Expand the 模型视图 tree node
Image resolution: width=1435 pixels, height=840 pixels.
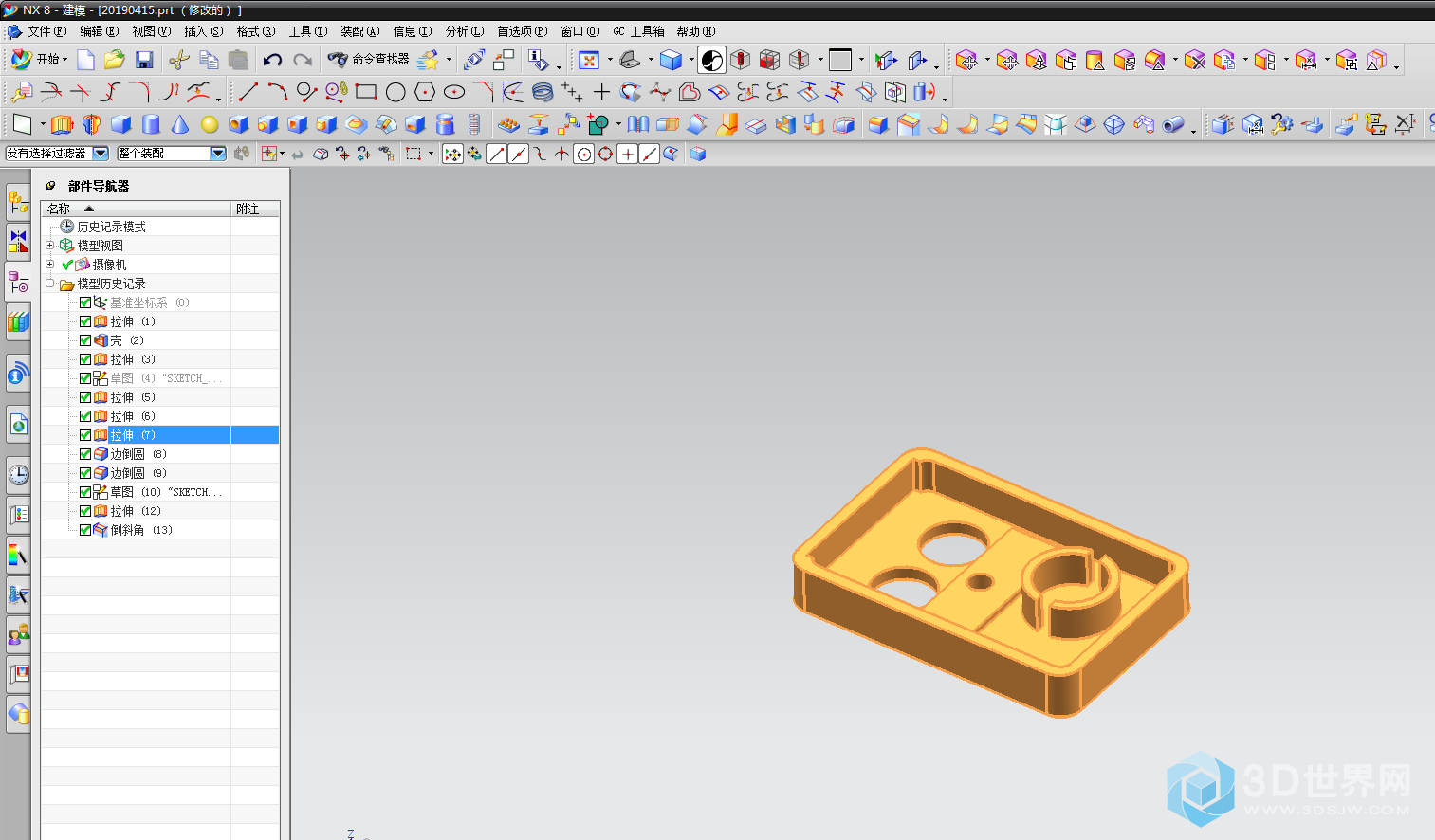tap(50, 246)
